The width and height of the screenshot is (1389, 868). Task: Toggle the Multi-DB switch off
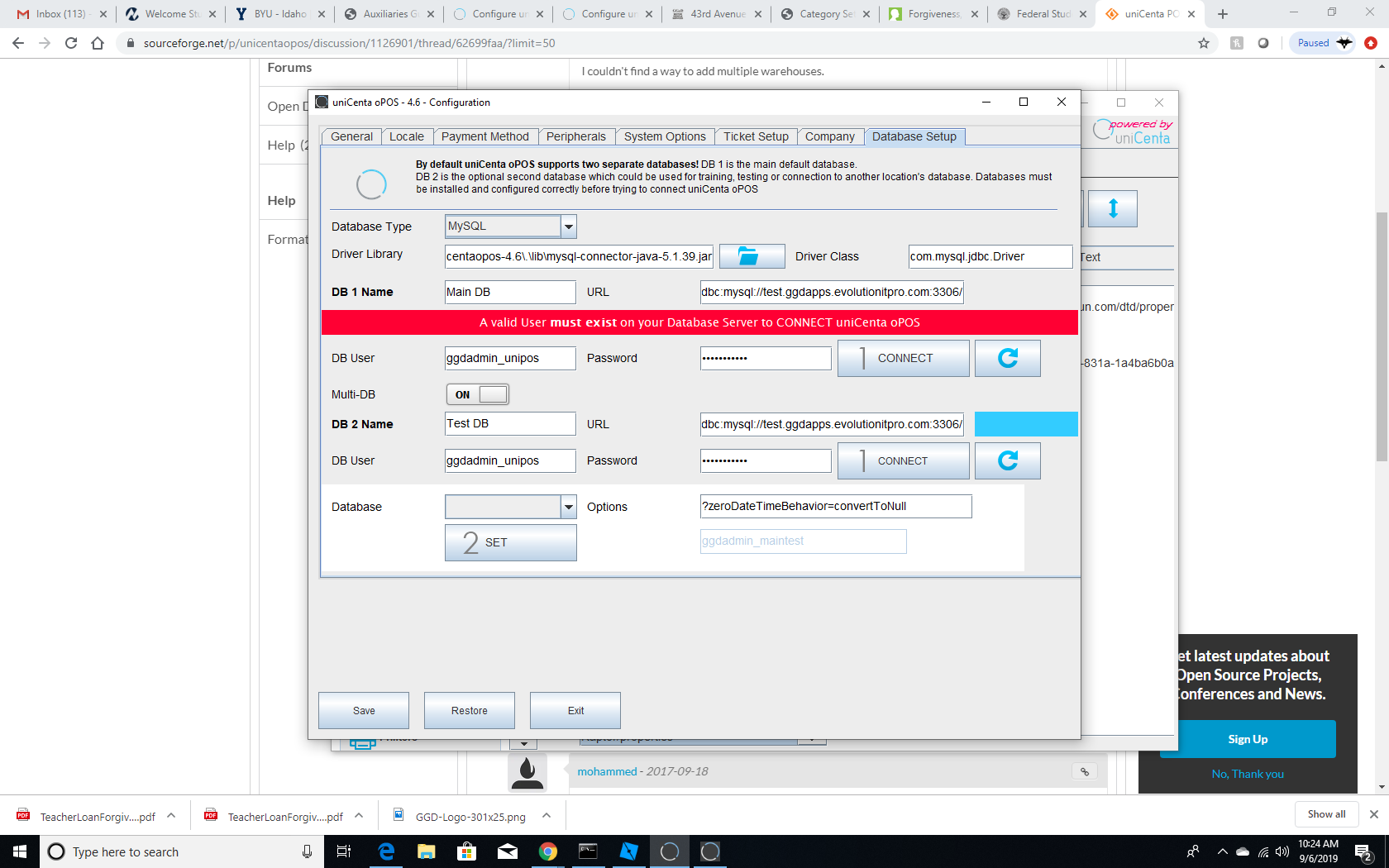[478, 394]
